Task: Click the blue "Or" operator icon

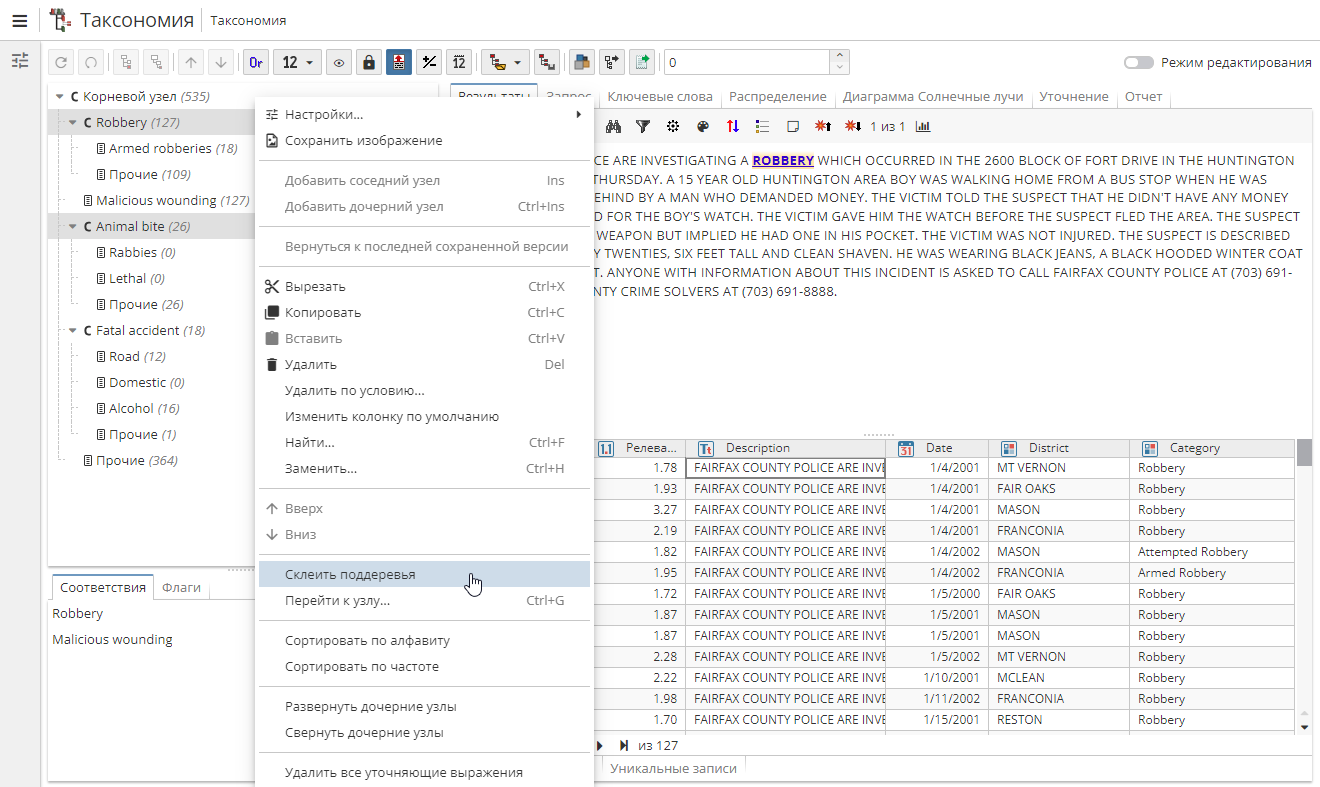Action: pos(256,62)
